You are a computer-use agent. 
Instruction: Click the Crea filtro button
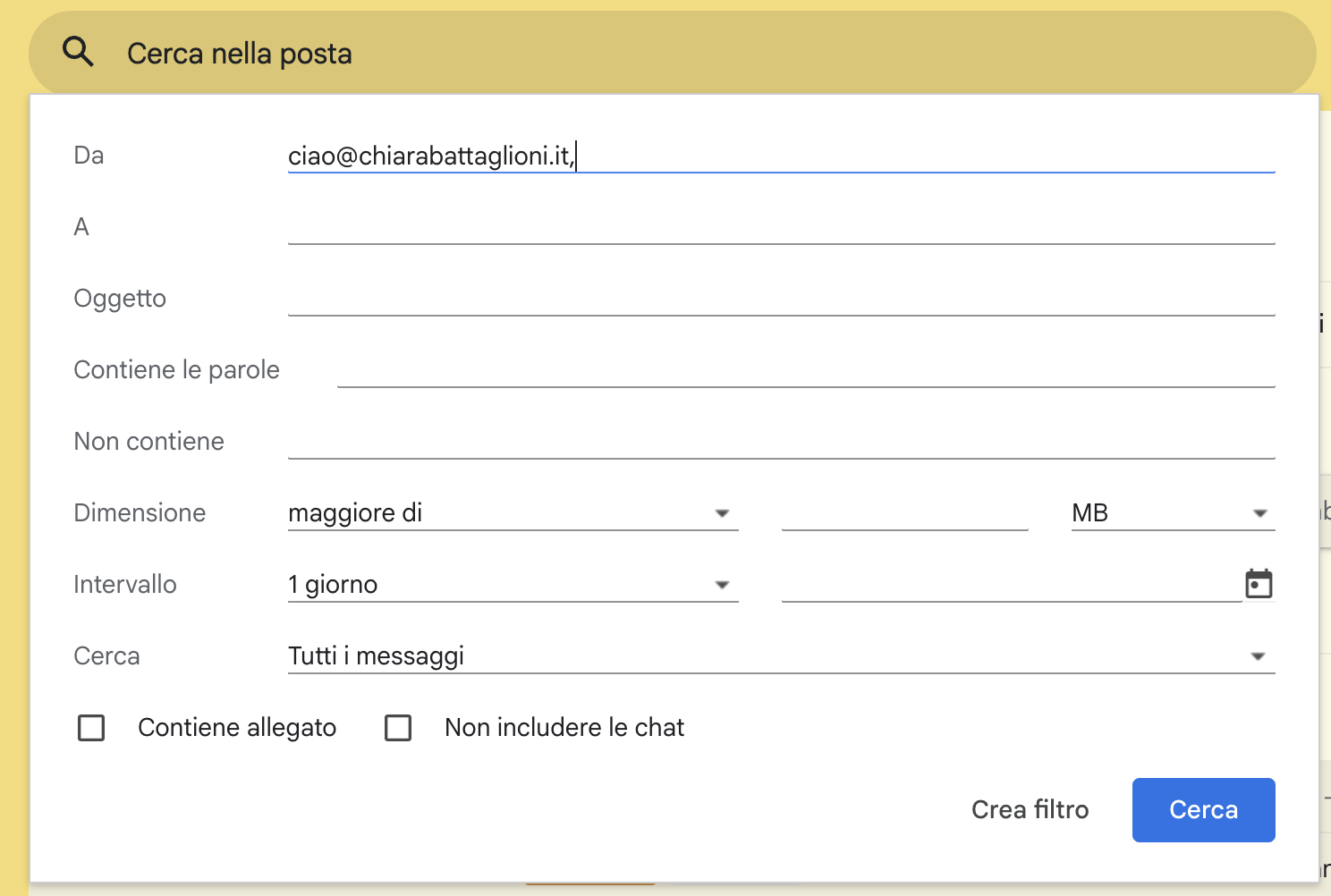(1030, 809)
